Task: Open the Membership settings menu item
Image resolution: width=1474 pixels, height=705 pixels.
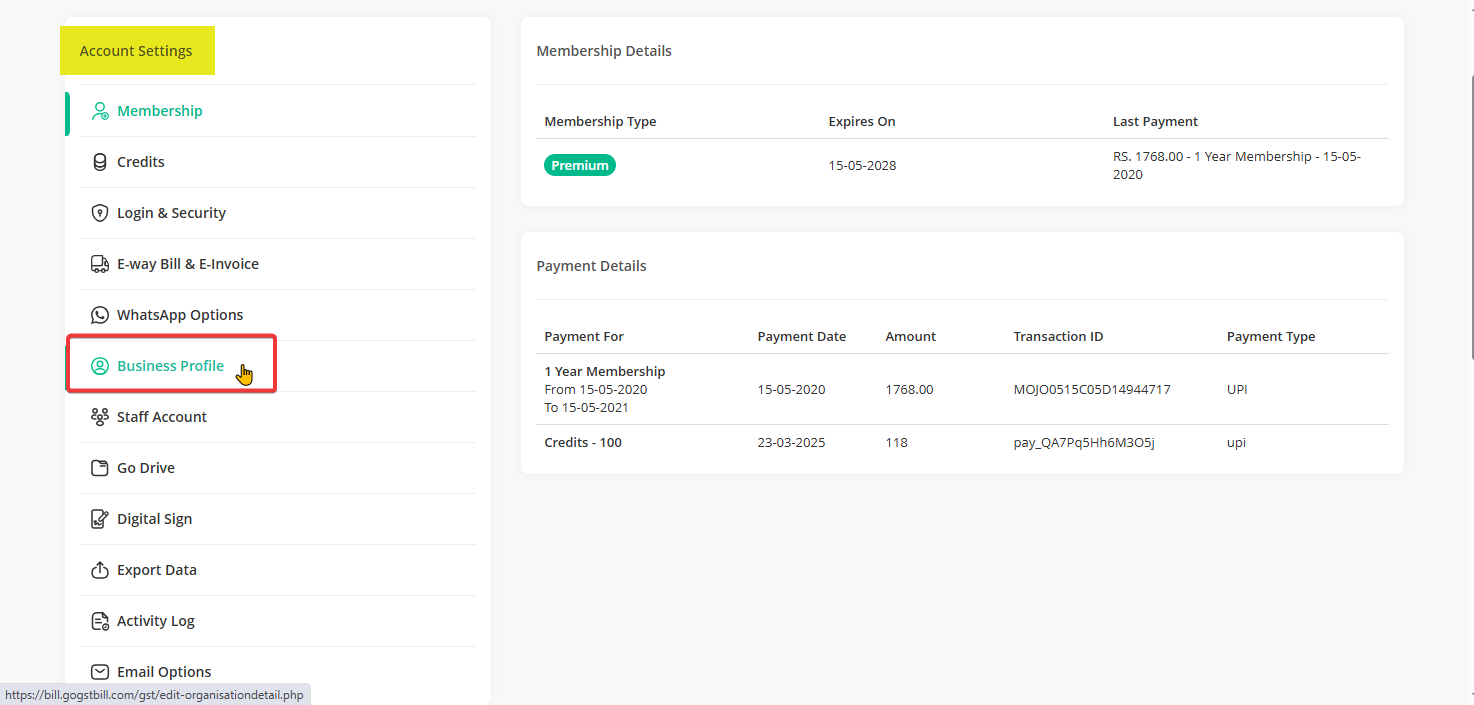Action: [160, 111]
